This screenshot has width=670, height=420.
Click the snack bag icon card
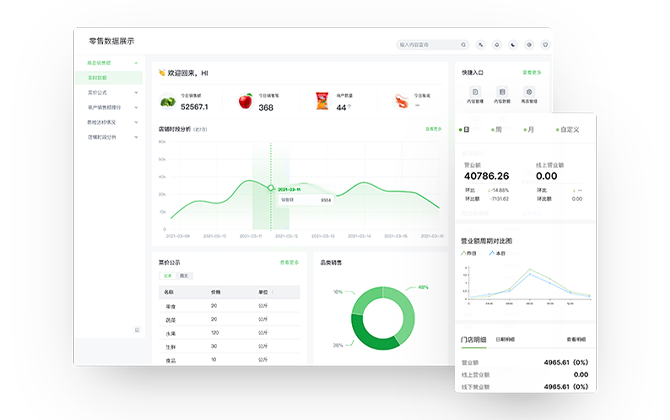pos(322,101)
